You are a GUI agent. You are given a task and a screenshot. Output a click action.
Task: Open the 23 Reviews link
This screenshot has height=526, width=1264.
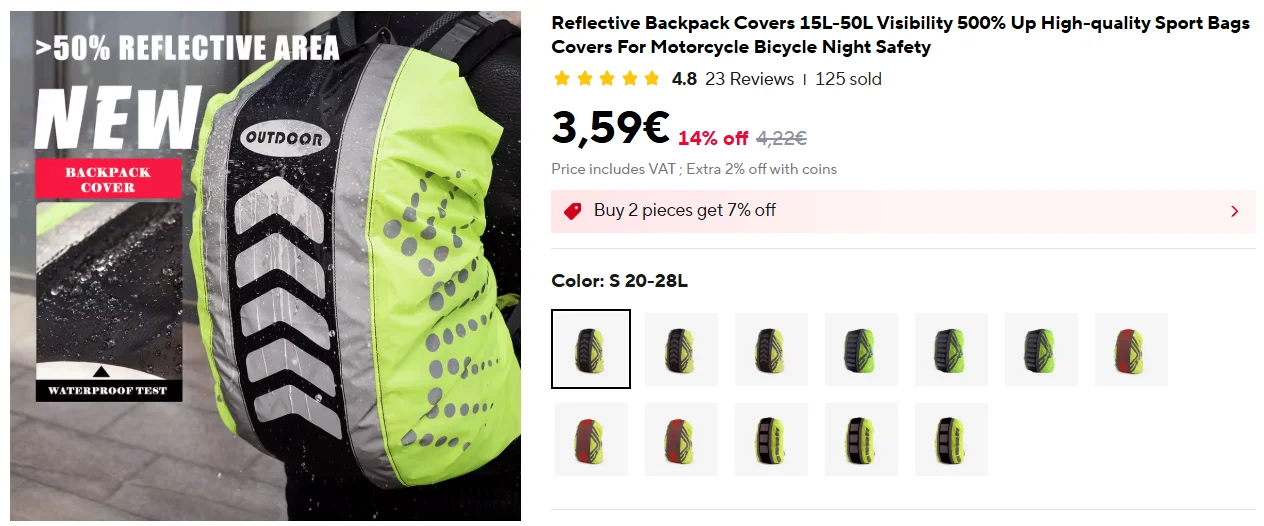pos(749,79)
